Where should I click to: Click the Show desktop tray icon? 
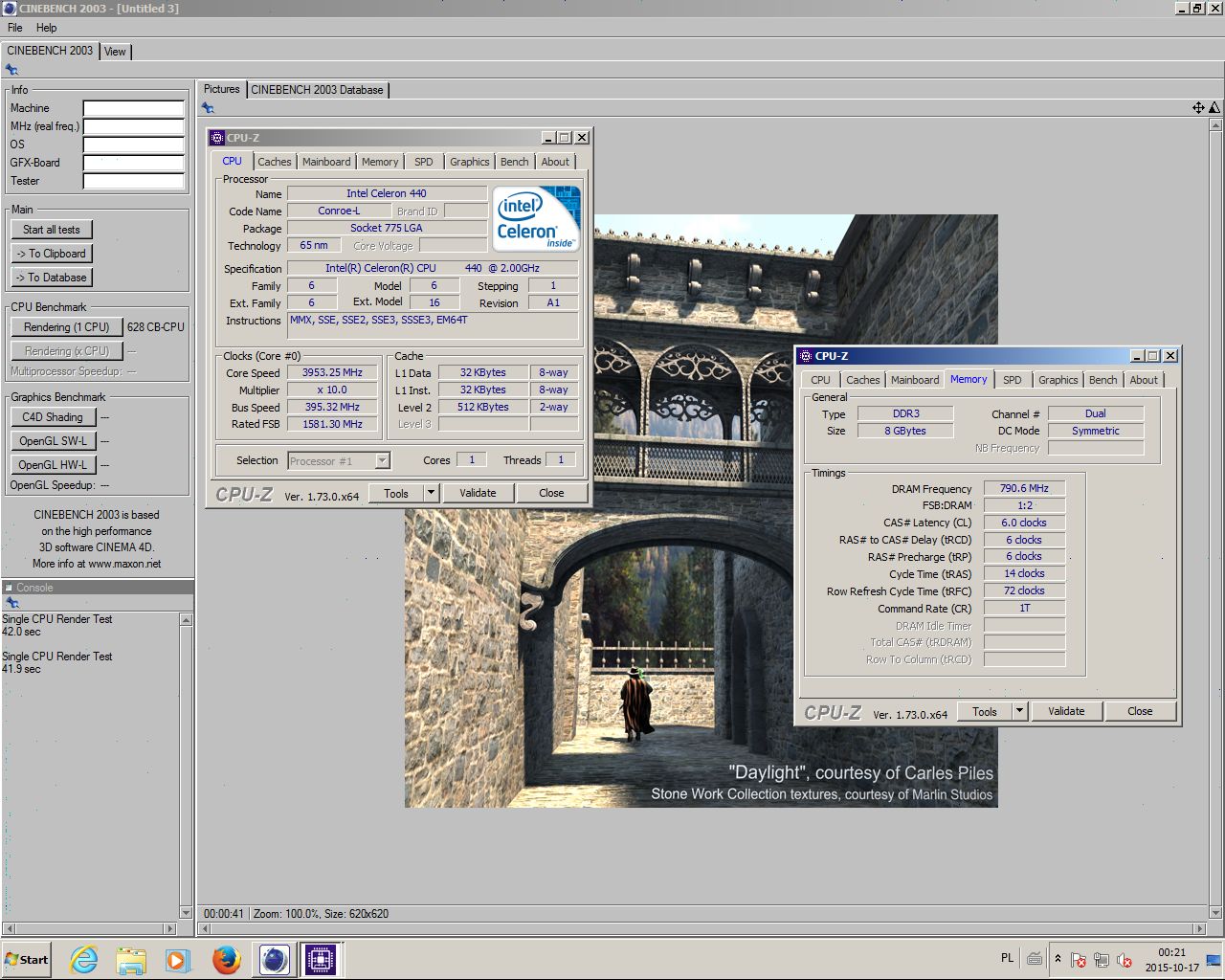(1214, 960)
